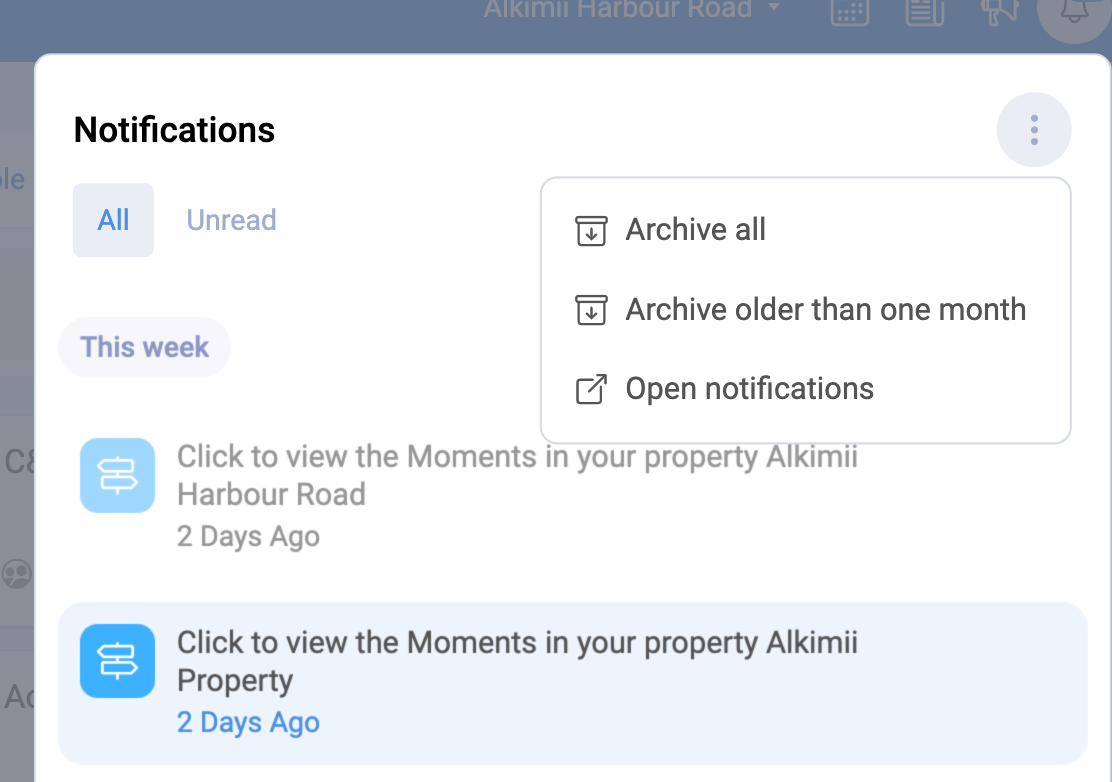Select Open notifications menu entry

click(x=749, y=388)
